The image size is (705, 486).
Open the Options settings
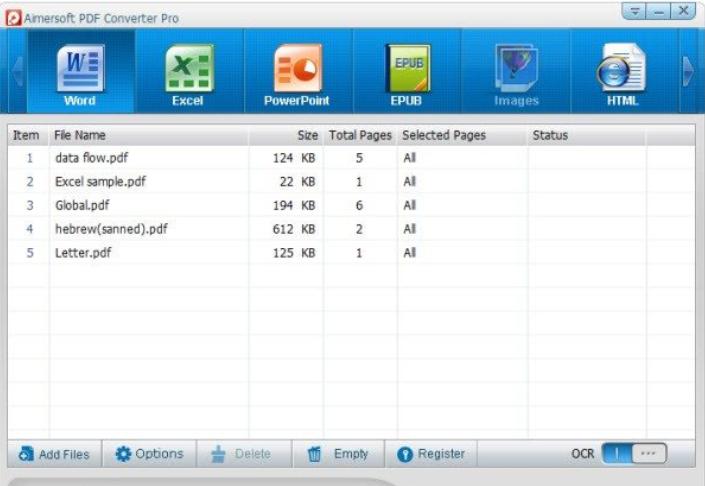click(x=149, y=454)
